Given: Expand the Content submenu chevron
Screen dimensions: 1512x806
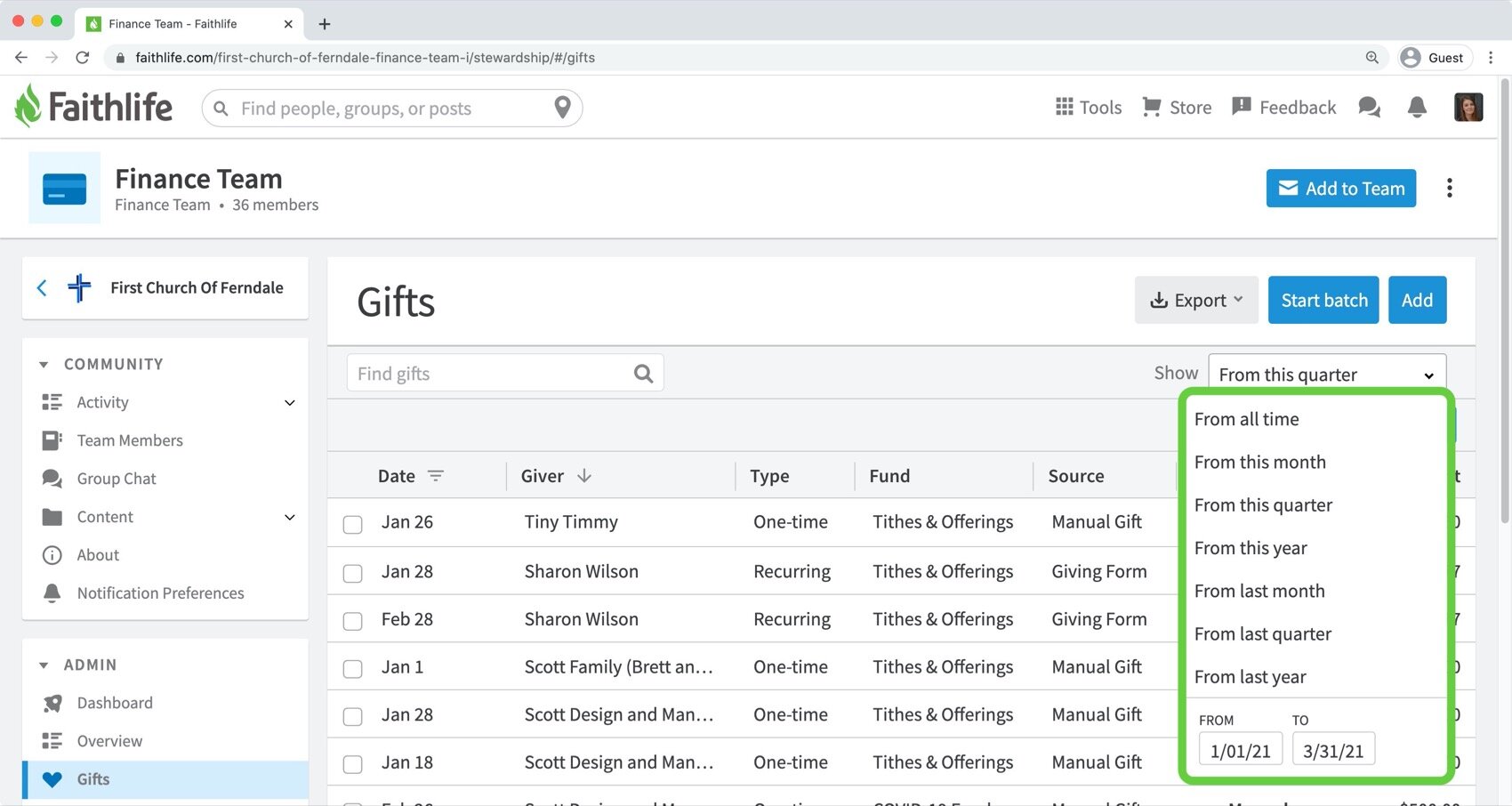Looking at the screenshot, I should pos(289,518).
